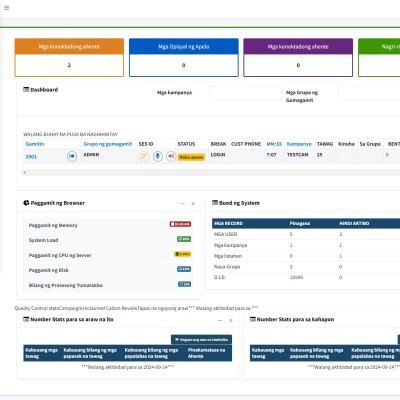Screen dimensions: 400x400
Task: Close the Paggamit ng Browser panel
Action: point(193,203)
